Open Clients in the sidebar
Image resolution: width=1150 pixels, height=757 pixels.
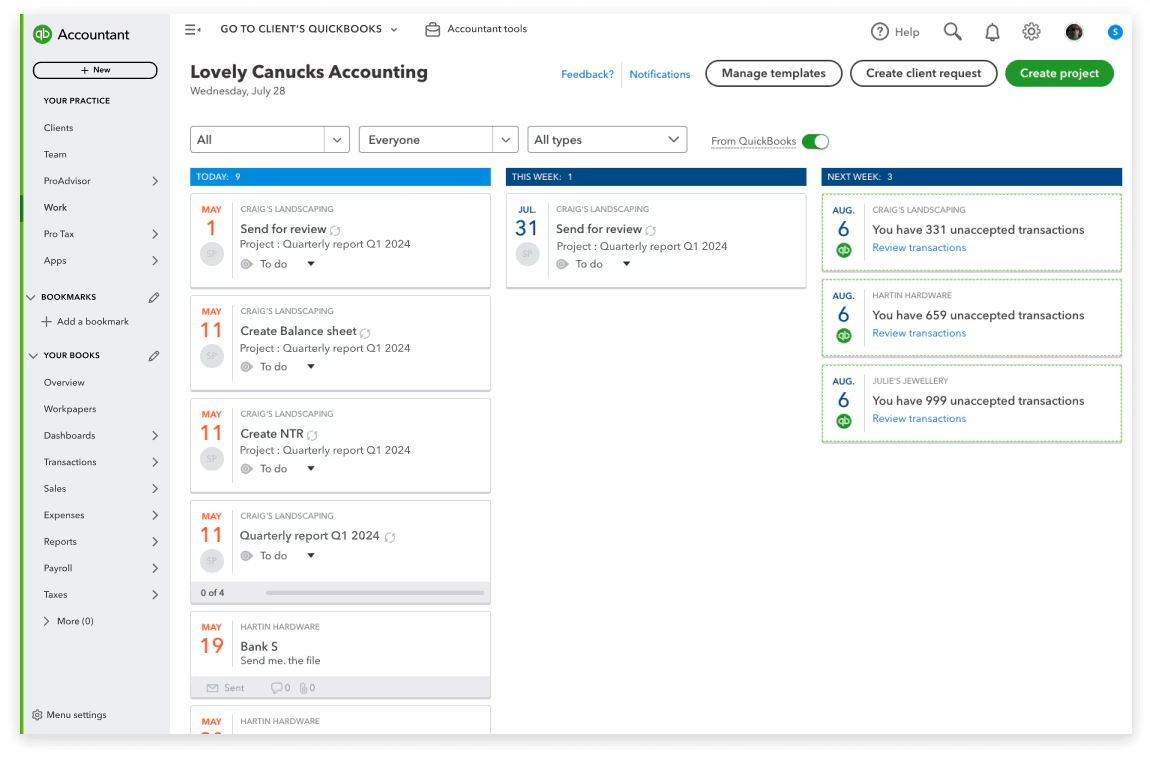58,128
